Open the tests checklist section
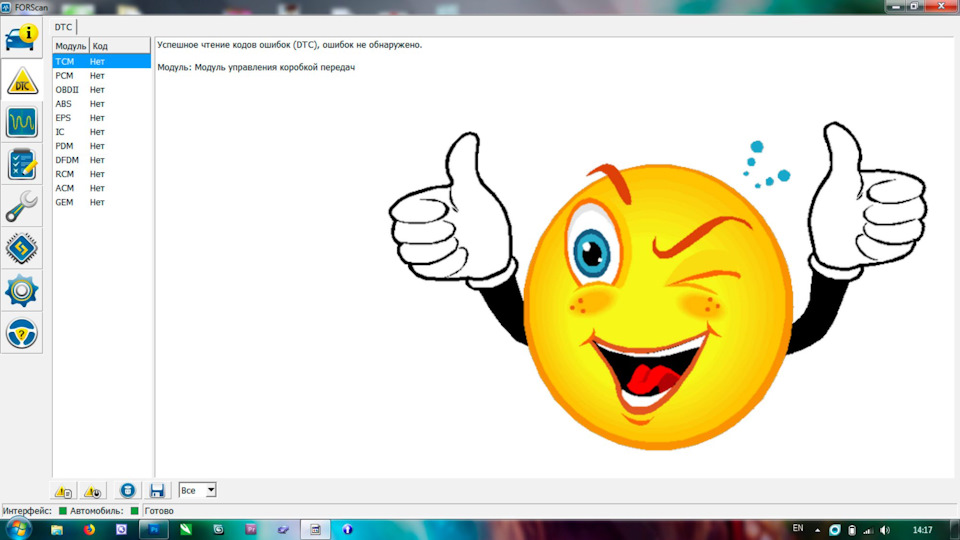 [21, 164]
